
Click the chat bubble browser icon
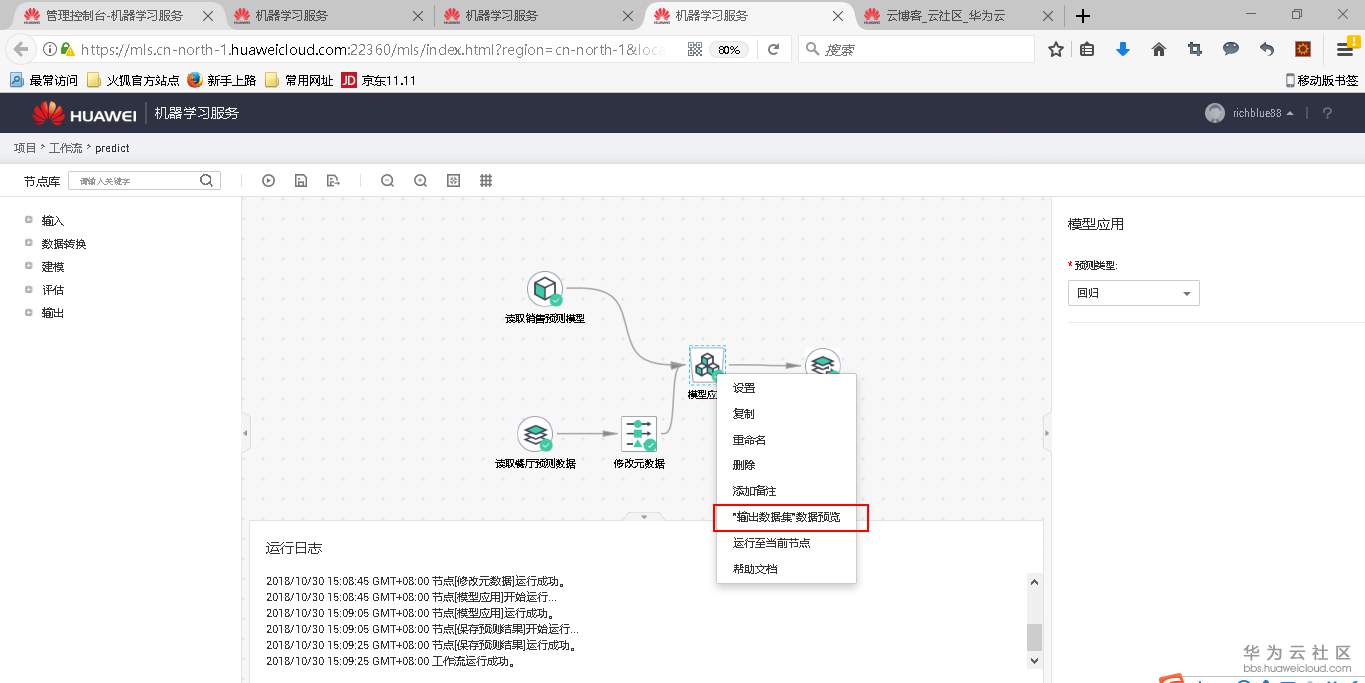coord(1231,49)
